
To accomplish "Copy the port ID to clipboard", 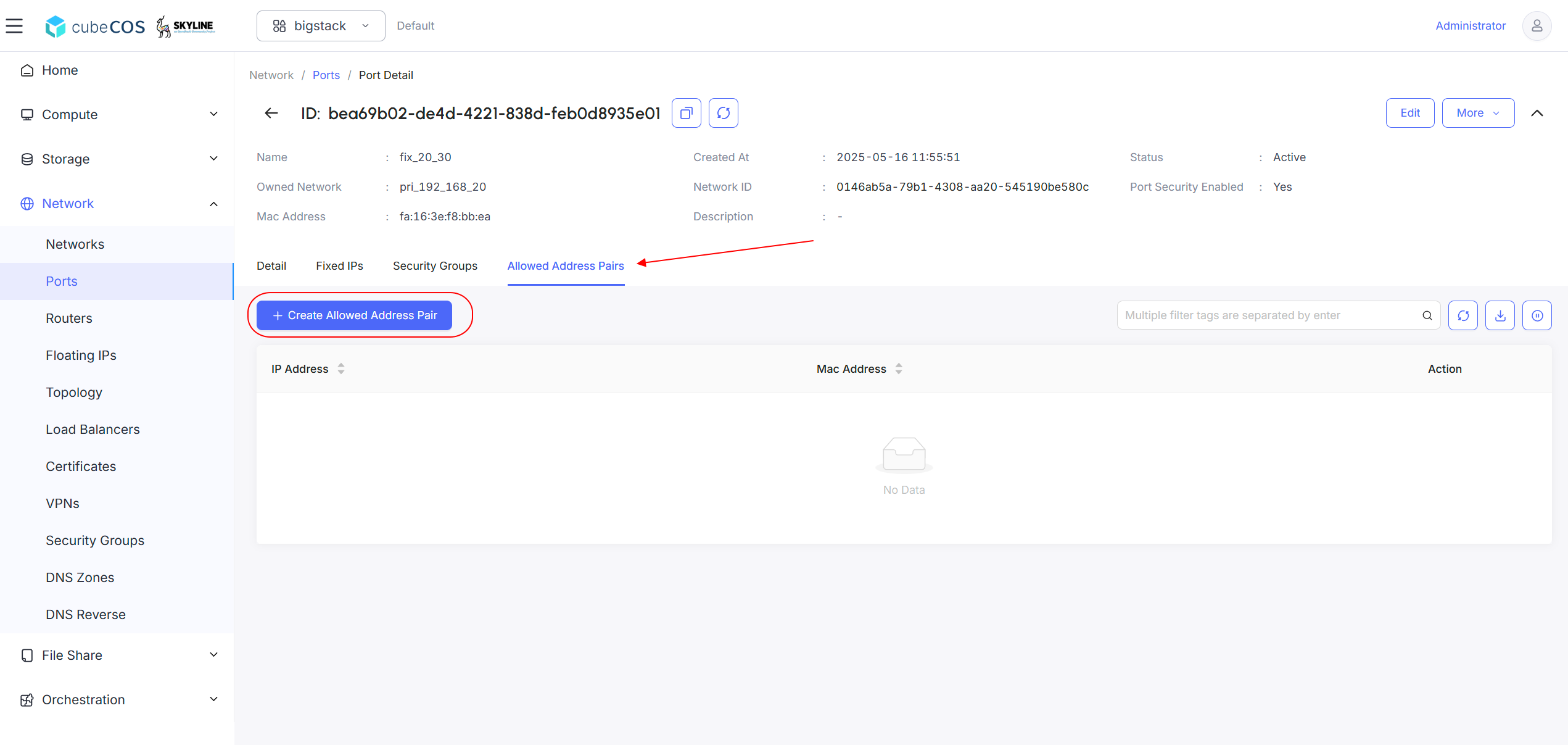I will coord(686,113).
